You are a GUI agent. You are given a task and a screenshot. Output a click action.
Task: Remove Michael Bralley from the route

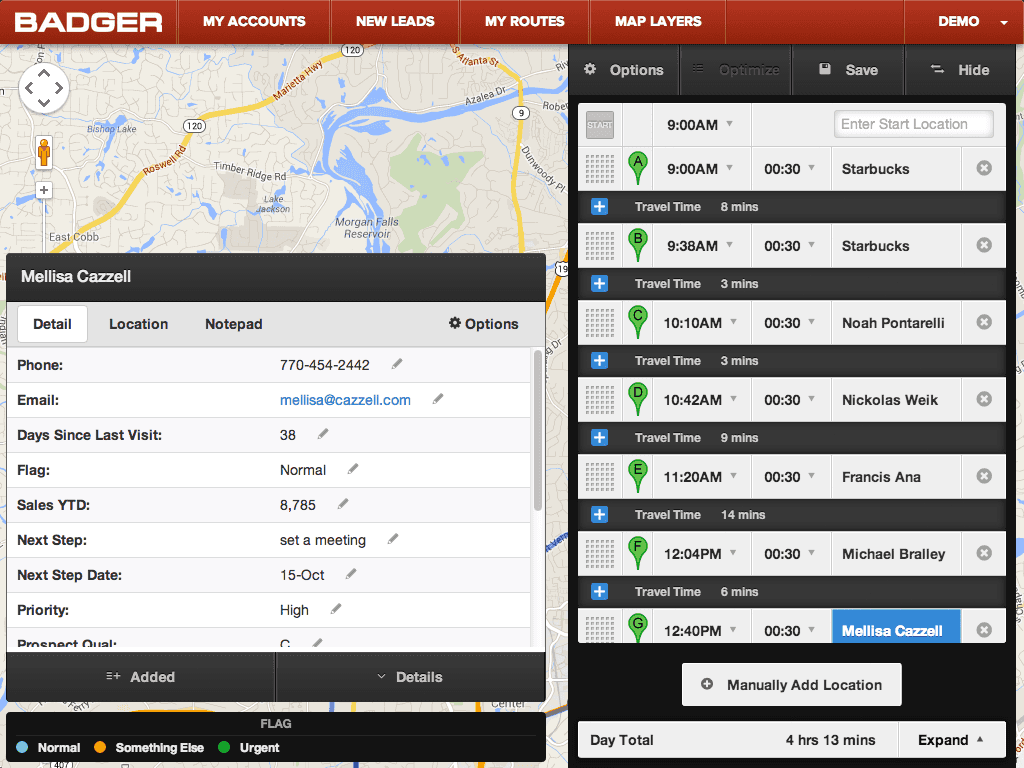[984, 554]
